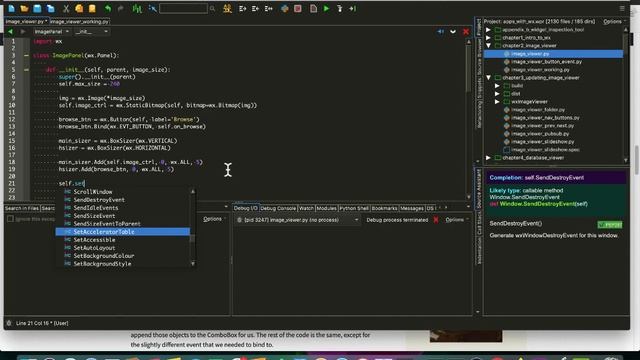Click the select/goto toolbar icon beside search box
640x360 pixels.
click(x=153, y=8)
